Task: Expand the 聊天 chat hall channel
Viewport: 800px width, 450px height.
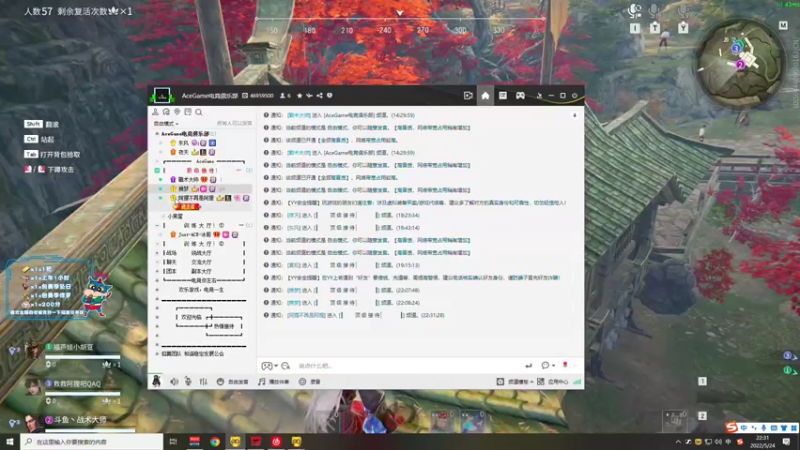Action: (157, 262)
